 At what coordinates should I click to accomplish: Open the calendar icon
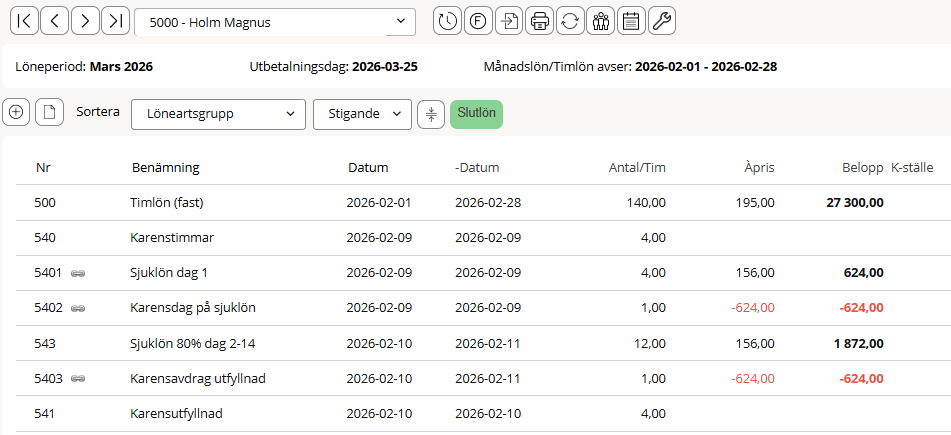point(630,21)
